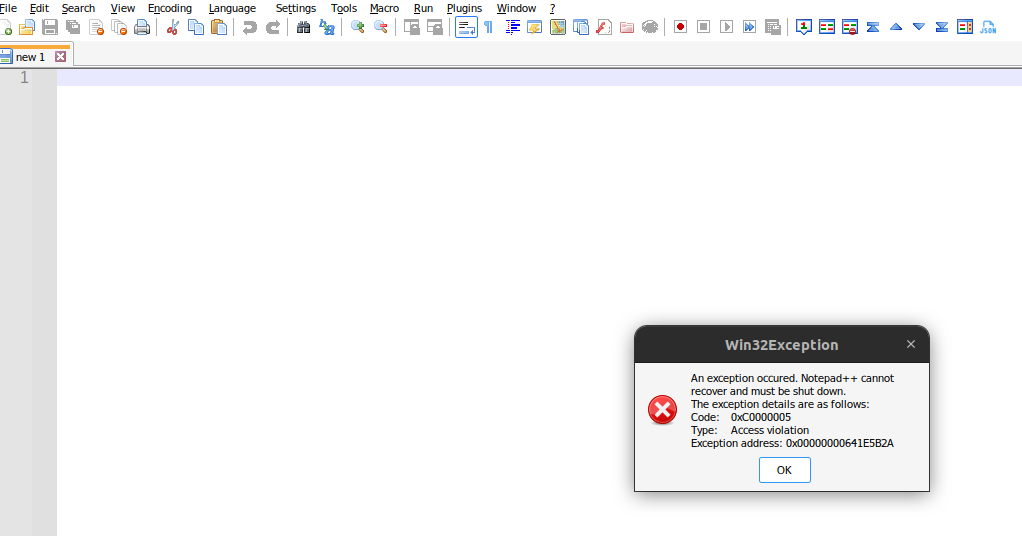The height and width of the screenshot is (536, 1022).
Task: Open a file with the folder icon
Action: coord(27,27)
